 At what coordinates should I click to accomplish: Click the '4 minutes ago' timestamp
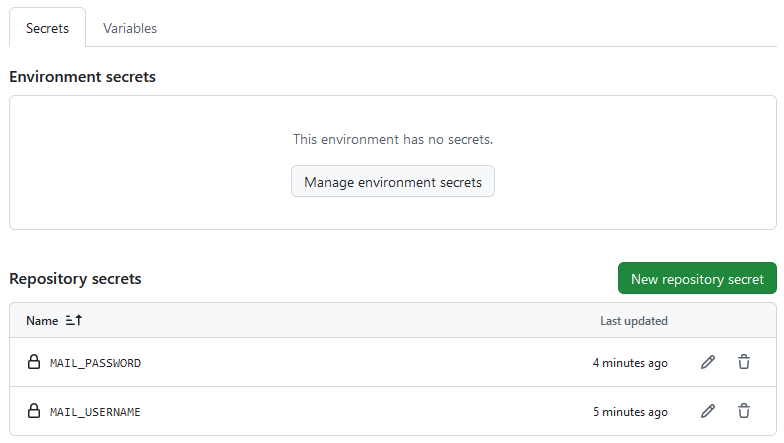630,363
